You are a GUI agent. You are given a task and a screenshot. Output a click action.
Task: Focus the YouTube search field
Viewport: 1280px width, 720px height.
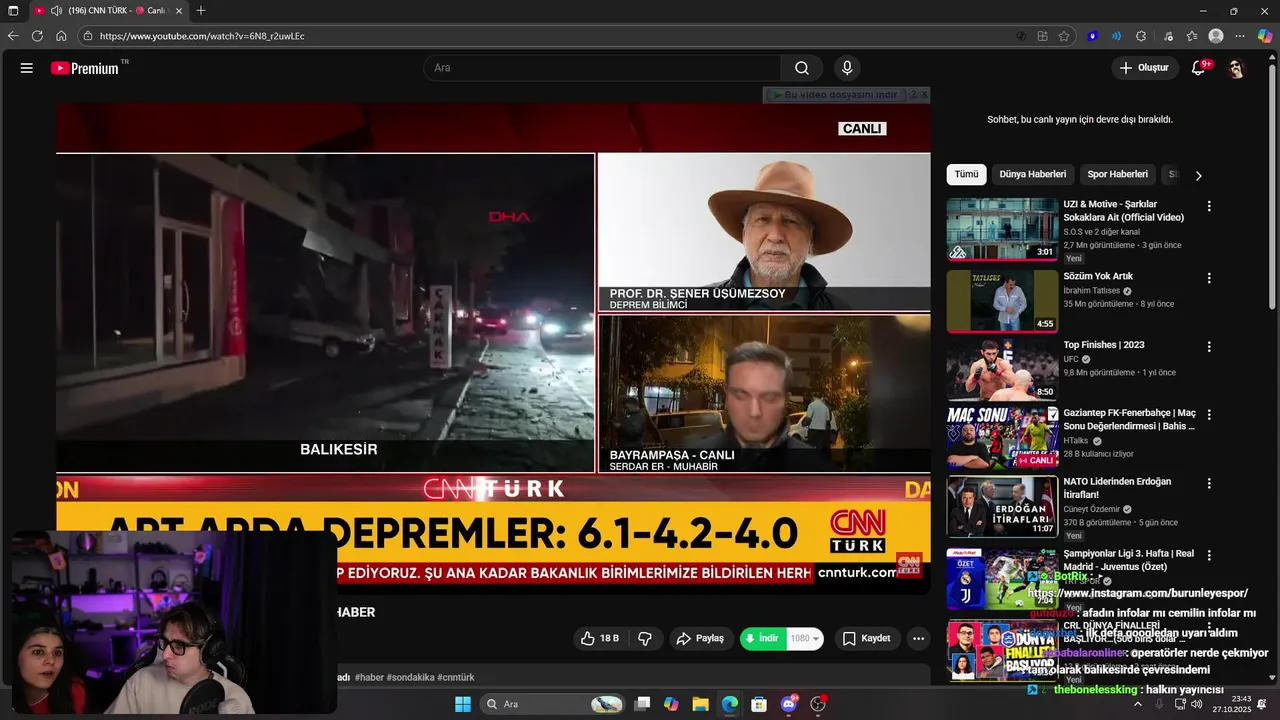(x=602, y=68)
